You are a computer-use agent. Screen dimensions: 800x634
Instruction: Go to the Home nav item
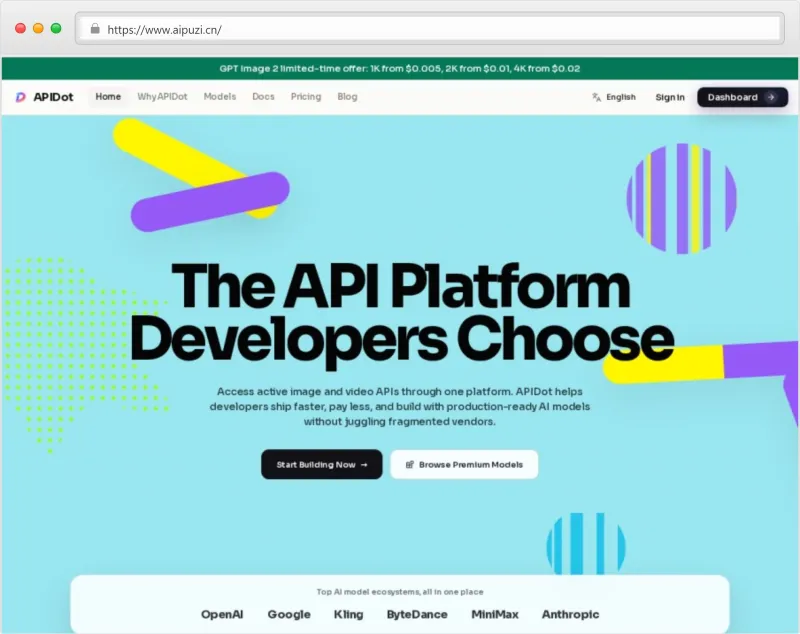pos(108,96)
